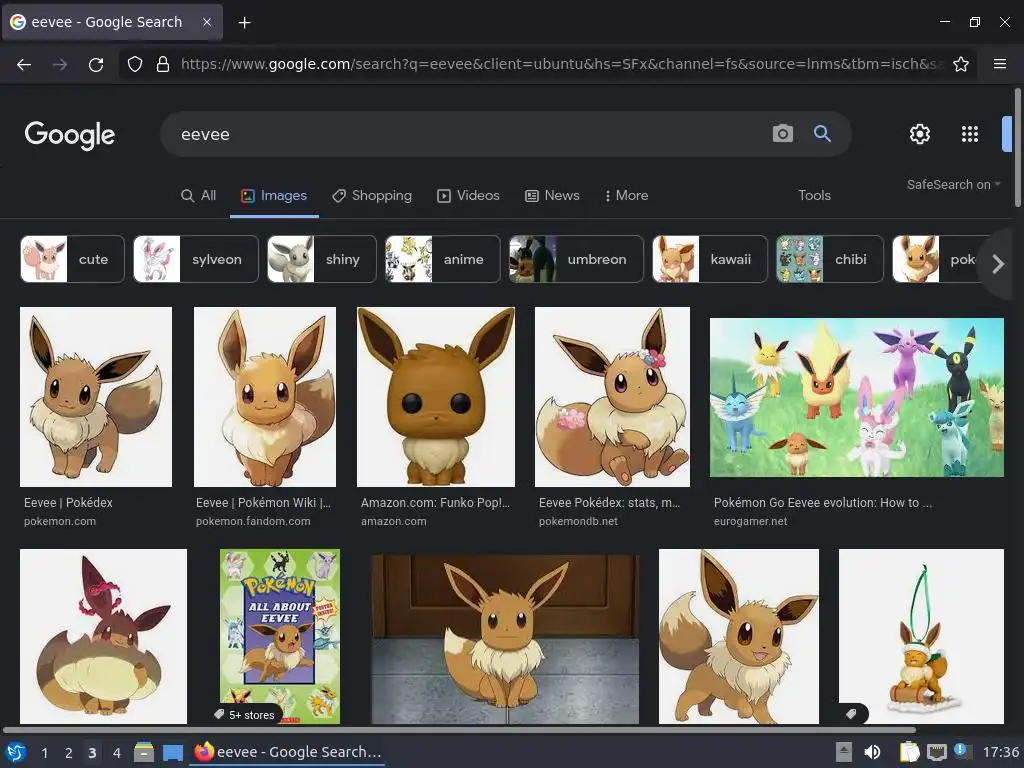Switch to workspace 4
This screenshot has height=768, width=1024.
116,753
